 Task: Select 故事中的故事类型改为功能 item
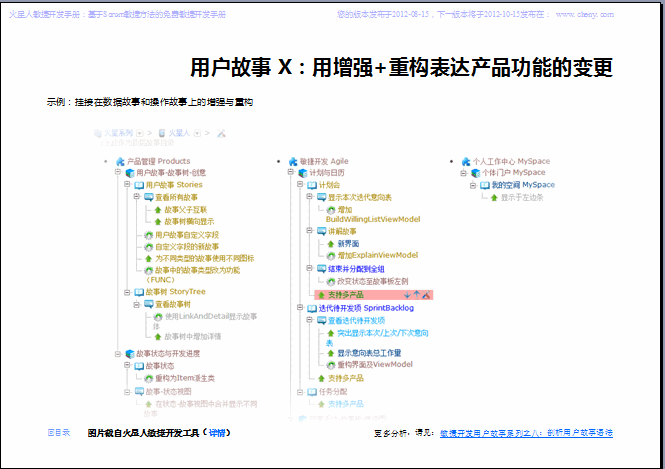click(x=193, y=275)
